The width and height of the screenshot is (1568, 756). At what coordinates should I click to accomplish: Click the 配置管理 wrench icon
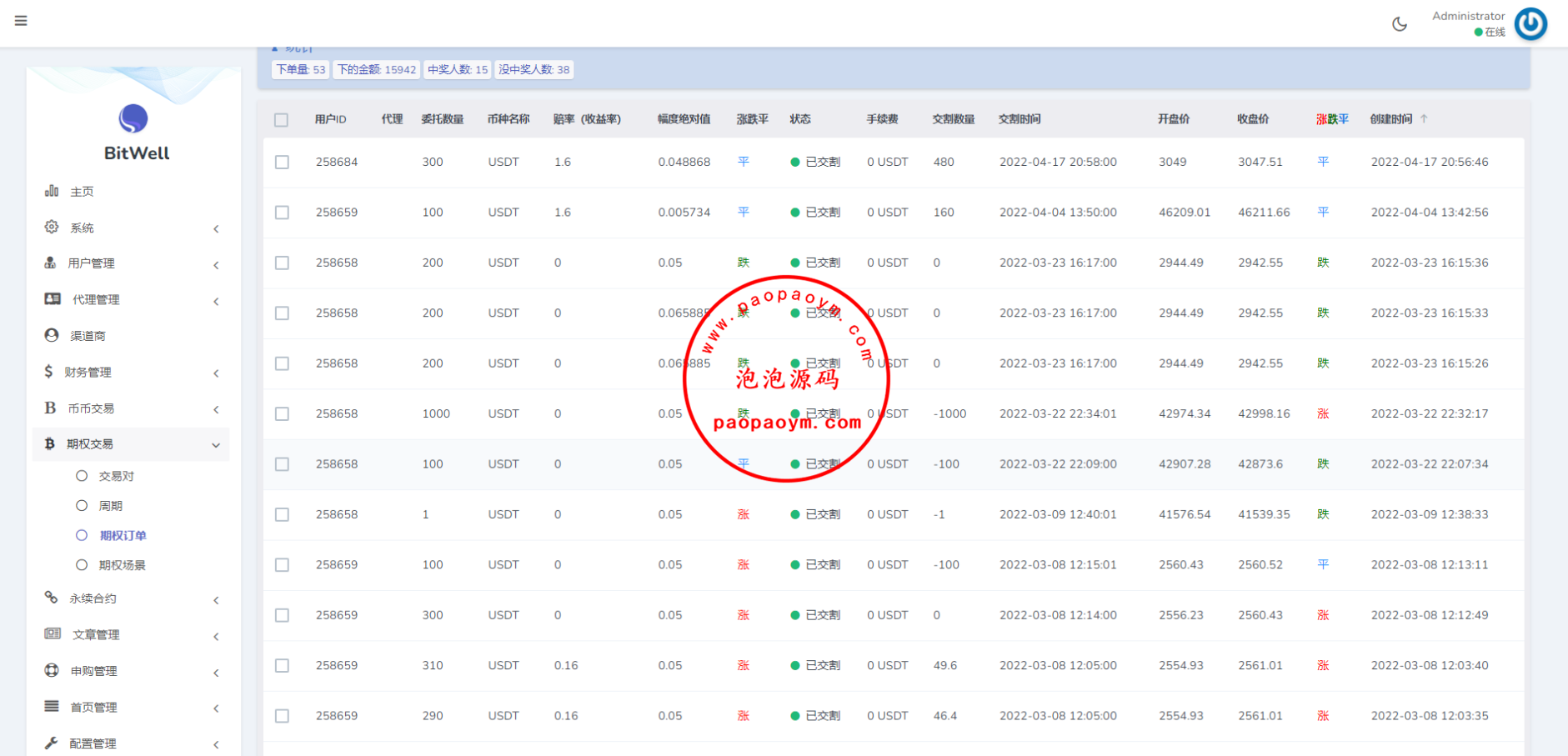[52, 743]
